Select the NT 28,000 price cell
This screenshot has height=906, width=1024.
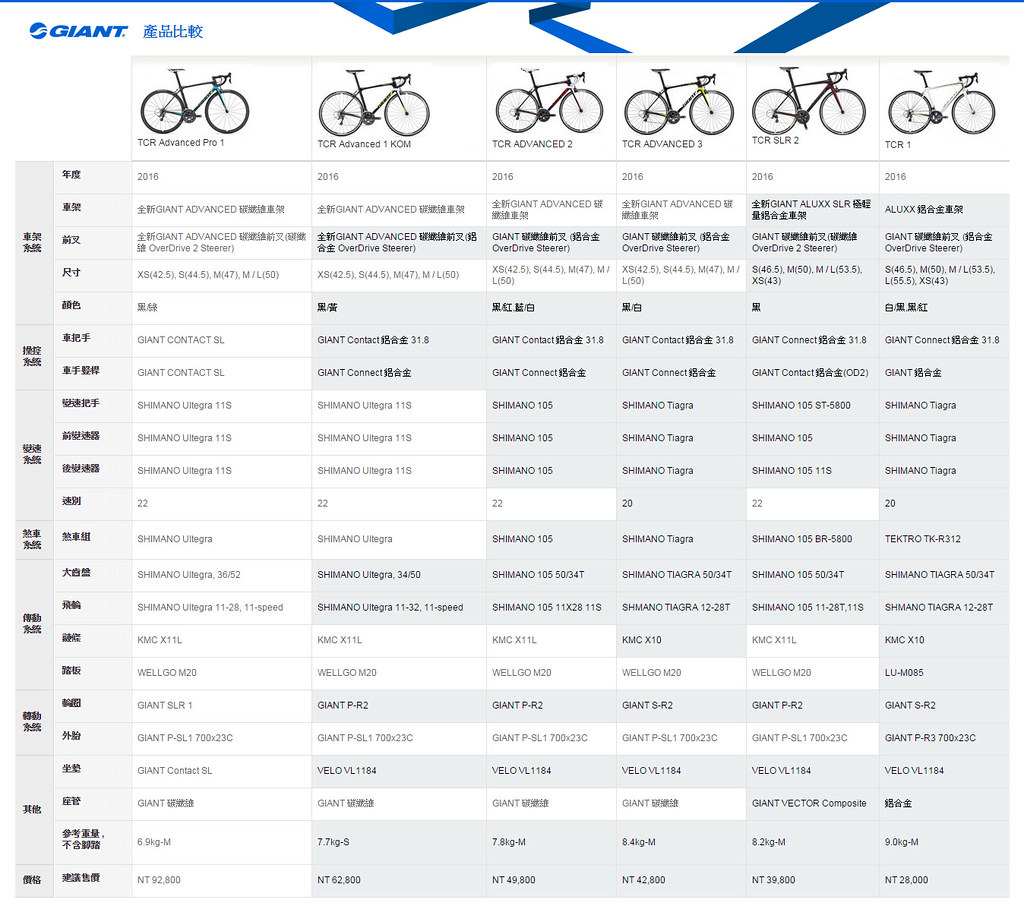944,880
